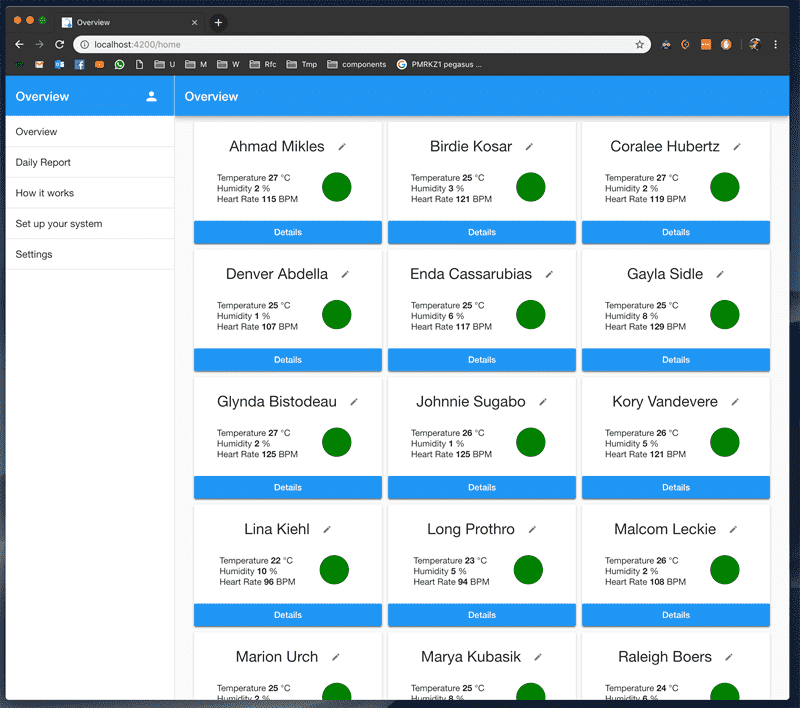Click the Lina Kiehl card name
Viewport: 800px width, 708px height.
tap(277, 529)
